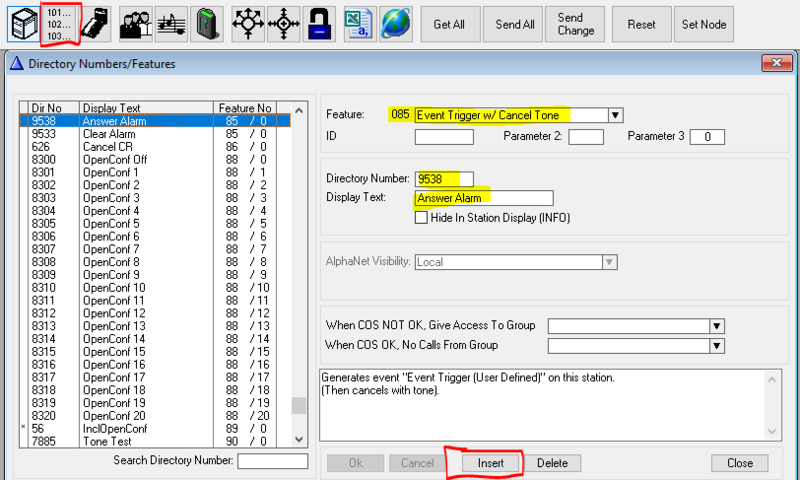Click the Send All button

(x=513, y=24)
